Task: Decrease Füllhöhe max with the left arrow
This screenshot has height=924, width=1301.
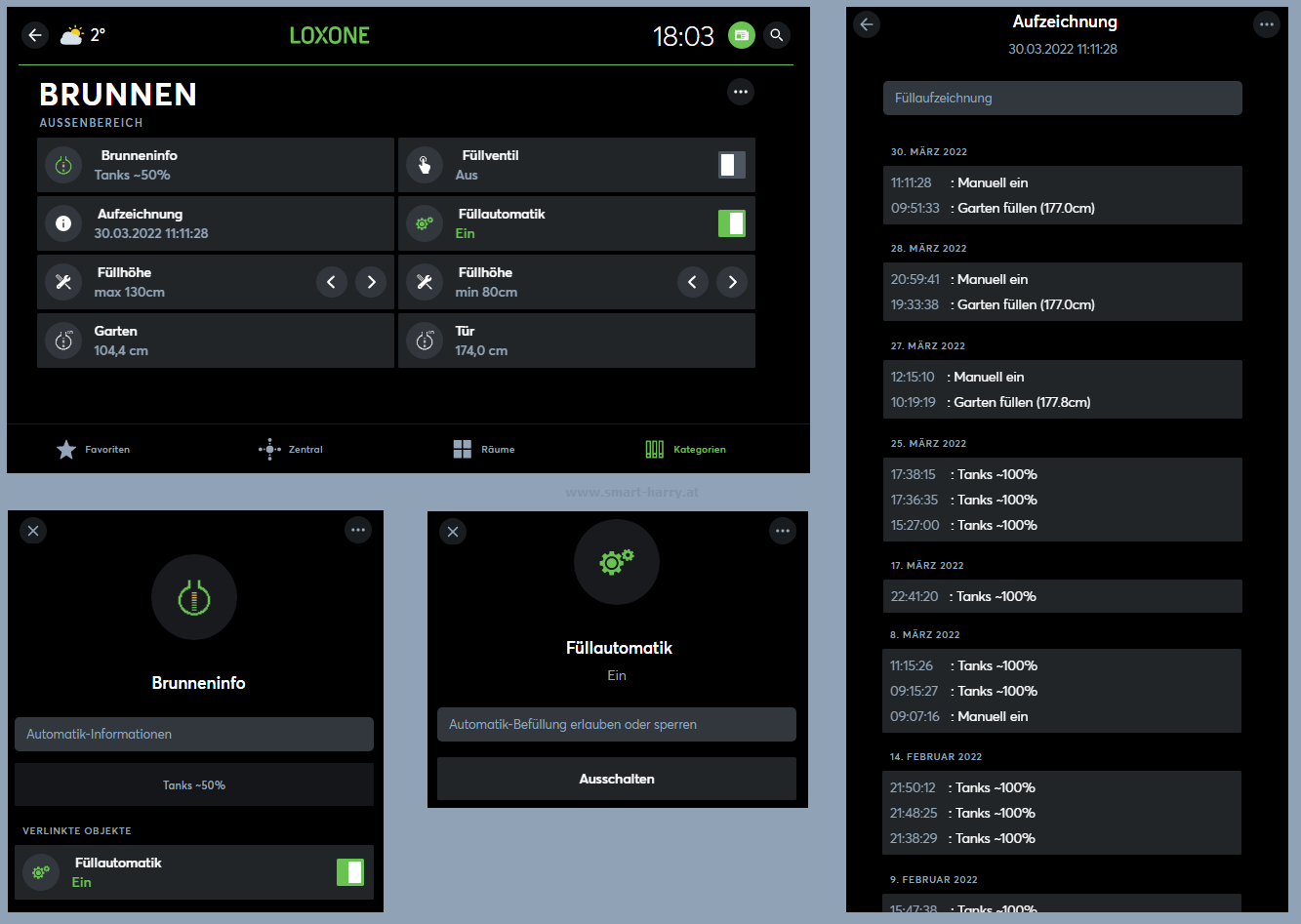Action: [332, 282]
